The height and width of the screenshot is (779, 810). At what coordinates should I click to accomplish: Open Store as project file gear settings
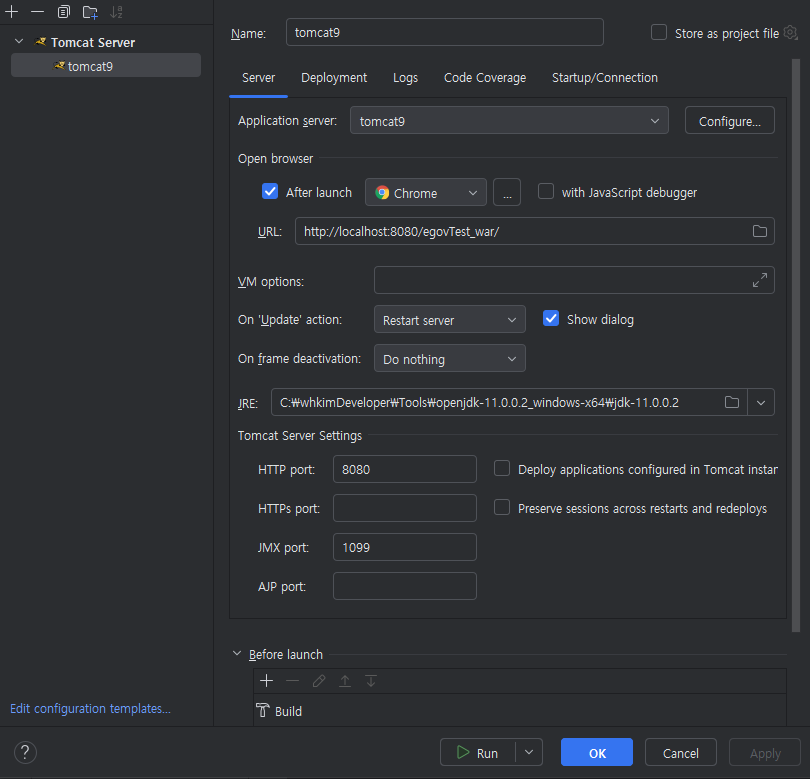pos(790,33)
